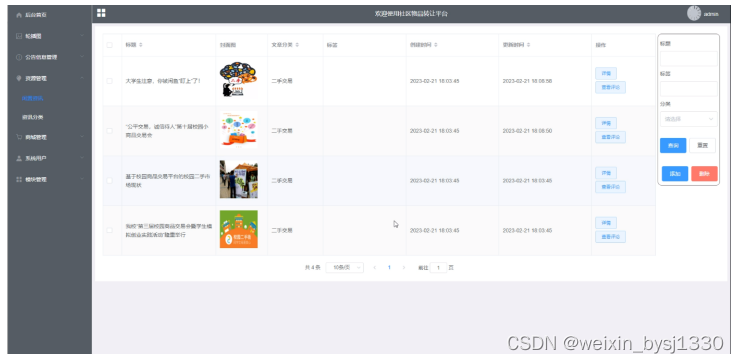Image resolution: width=739 pixels, height=363 pixels.
Task: Open the black cartoon cover thumbnail
Action: pyautogui.click(x=238, y=80)
